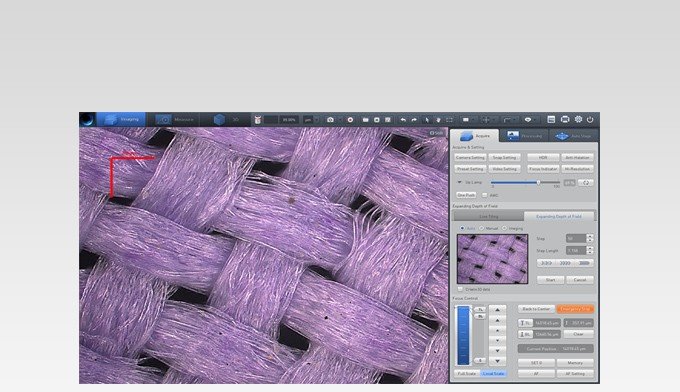Select the Manual radio button
The image size is (680, 392).
pyautogui.click(x=481, y=228)
